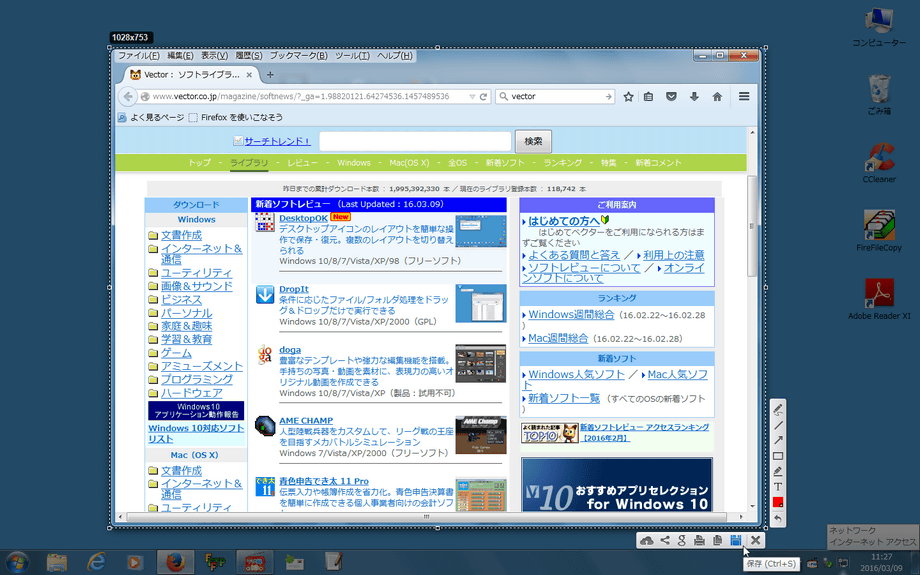Screen dimensions: 920x575
Task: Open the ファイル(F) menu
Action: tap(138, 56)
